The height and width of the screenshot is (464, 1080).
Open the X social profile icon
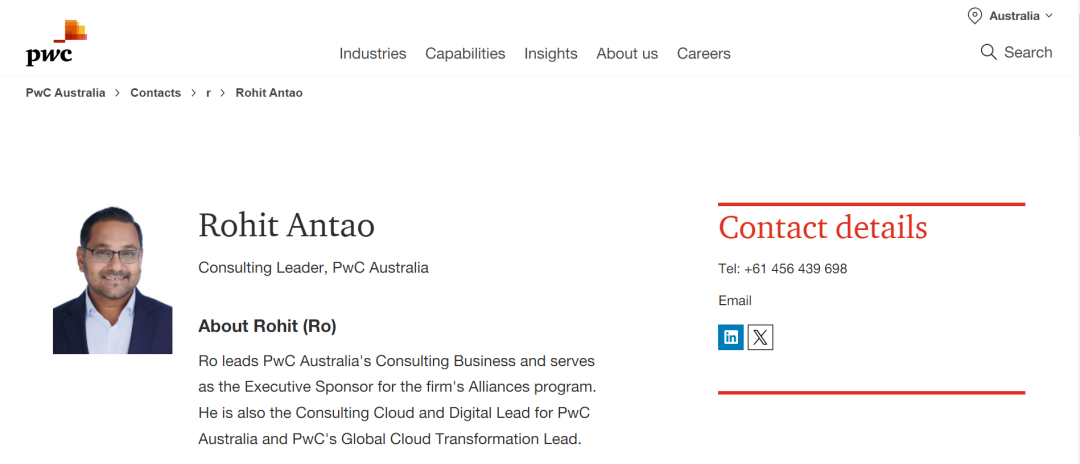coord(760,337)
